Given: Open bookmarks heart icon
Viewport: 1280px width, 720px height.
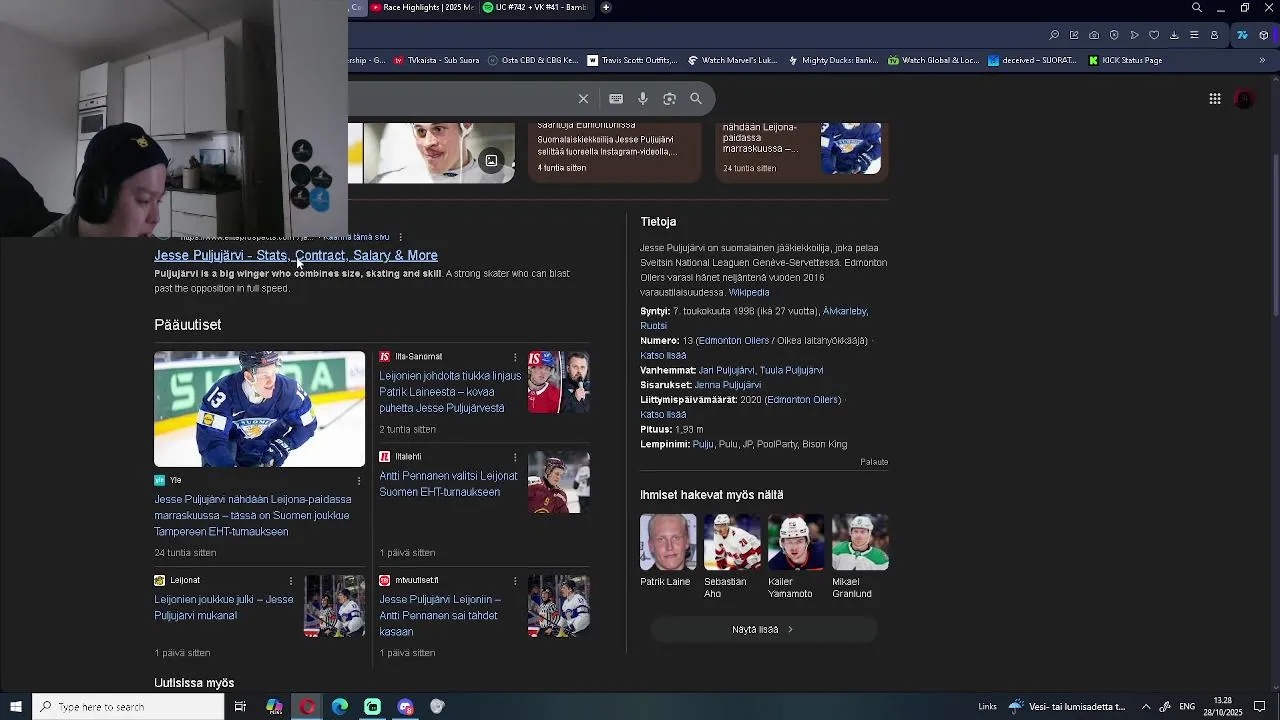Looking at the screenshot, I should point(1154,35).
